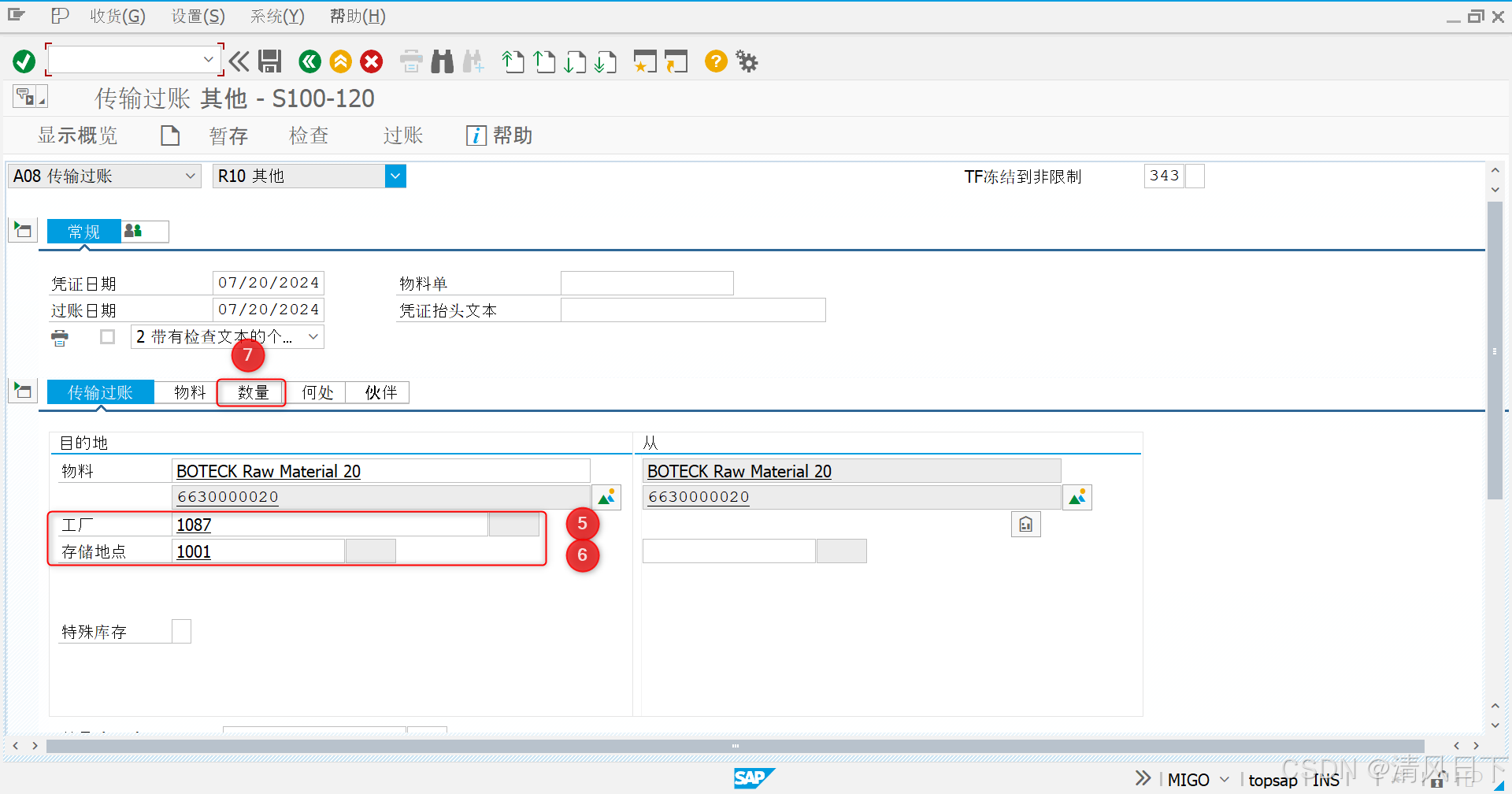Click the Last Page icon
The width and height of the screenshot is (1512, 794).
606,61
